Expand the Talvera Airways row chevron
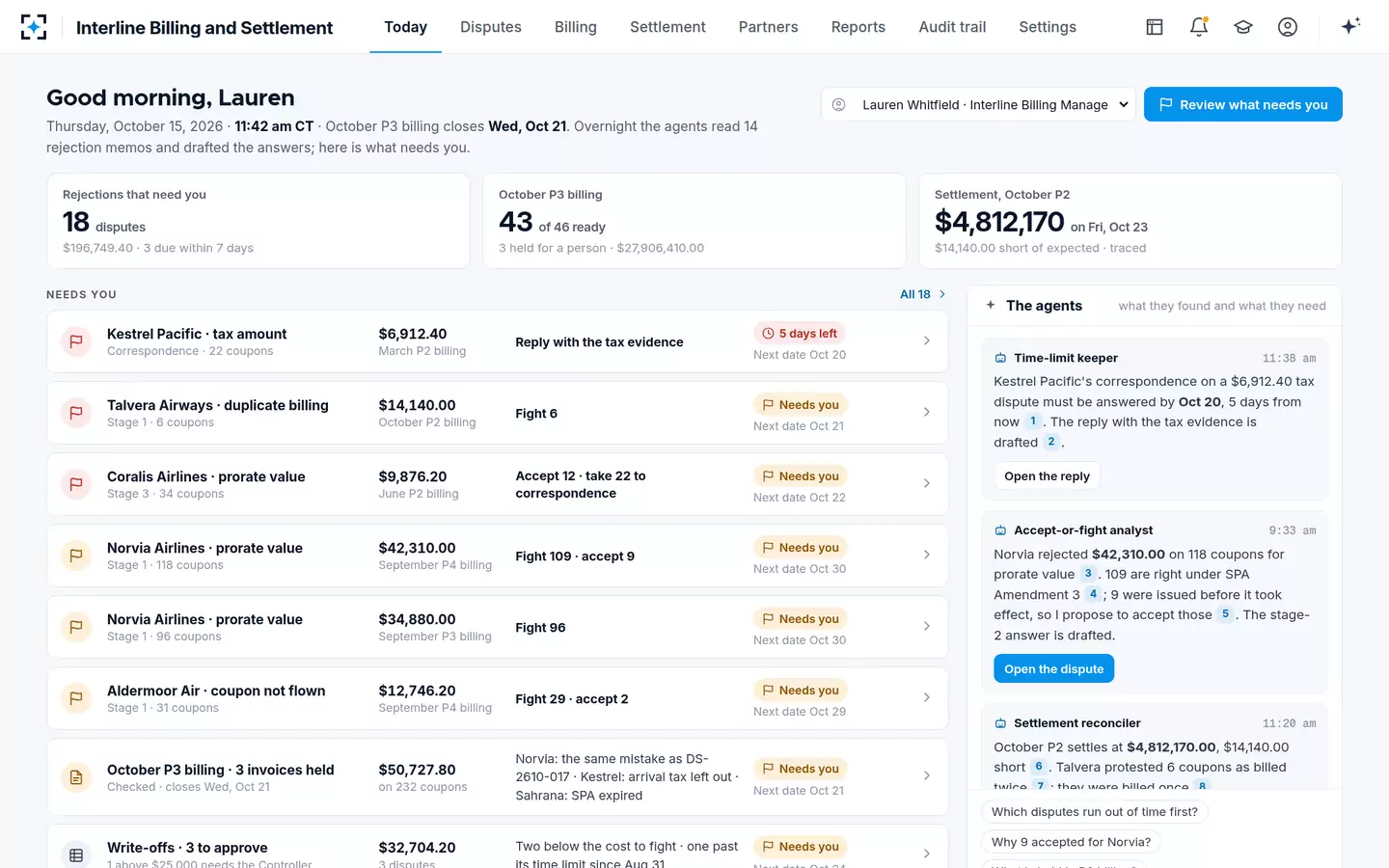The image size is (1389, 868). point(927,412)
